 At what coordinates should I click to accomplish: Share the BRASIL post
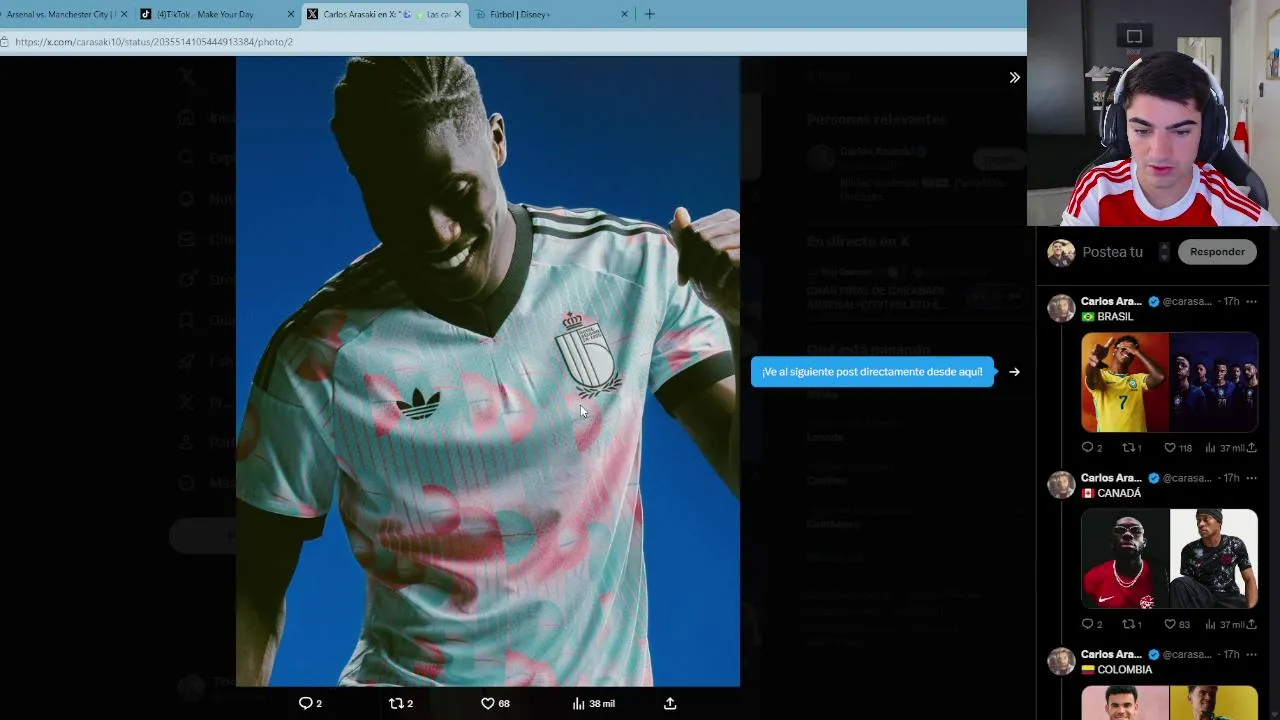tap(1251, 448)
